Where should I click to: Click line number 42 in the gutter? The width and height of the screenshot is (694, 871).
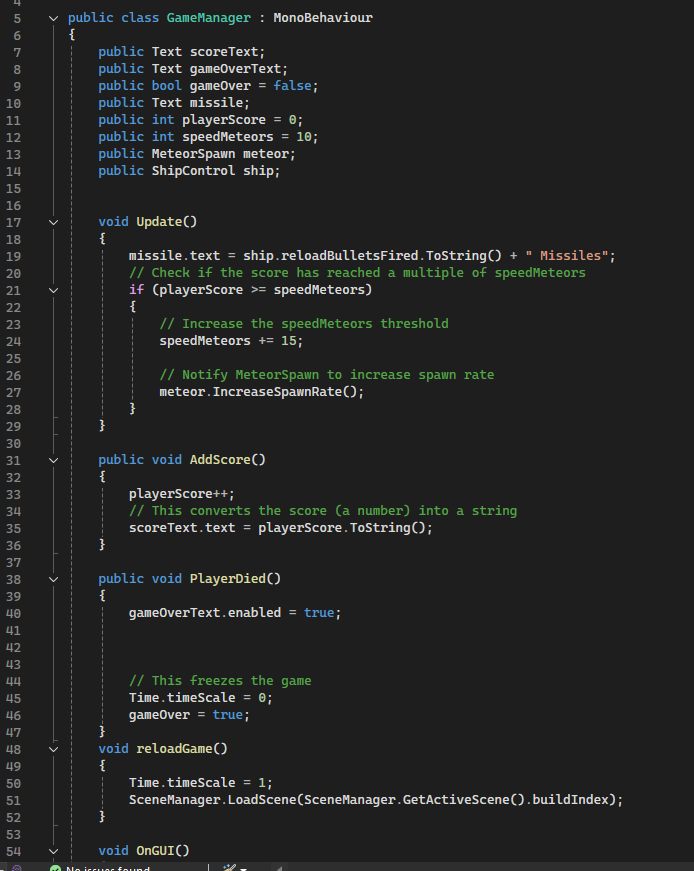coord(13,647)
